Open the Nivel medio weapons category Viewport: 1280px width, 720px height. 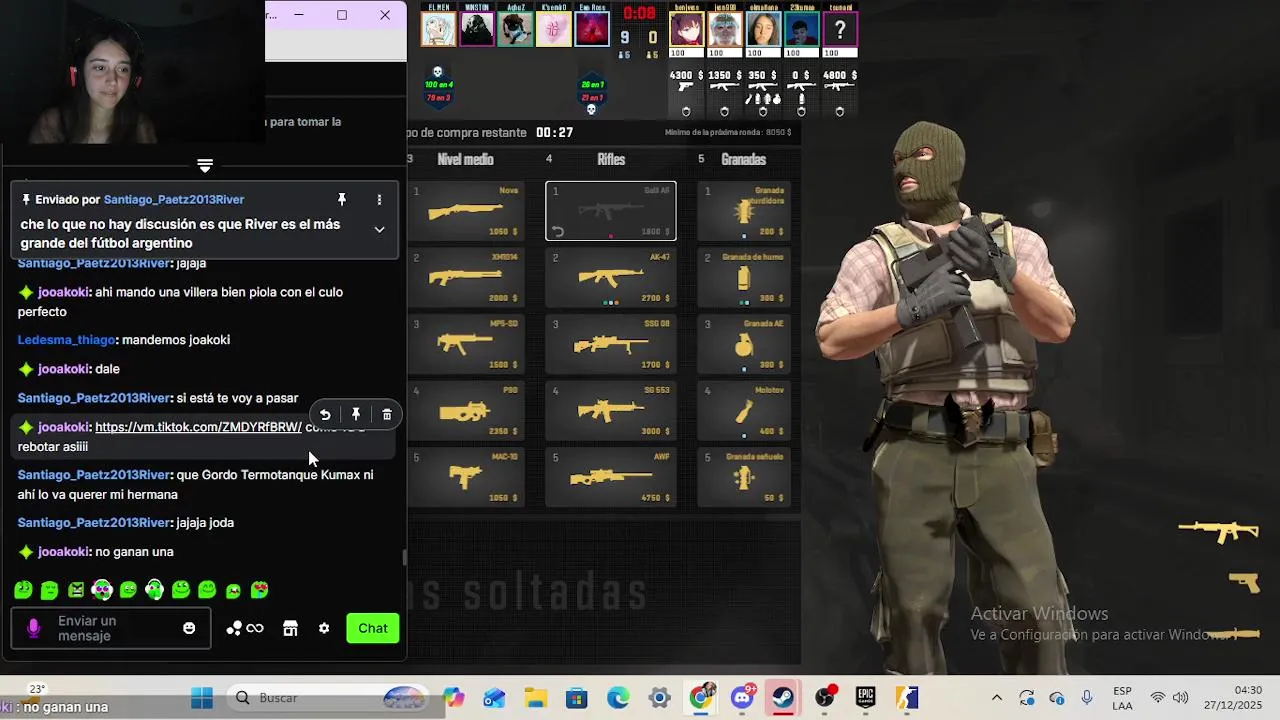click(465, 159)
